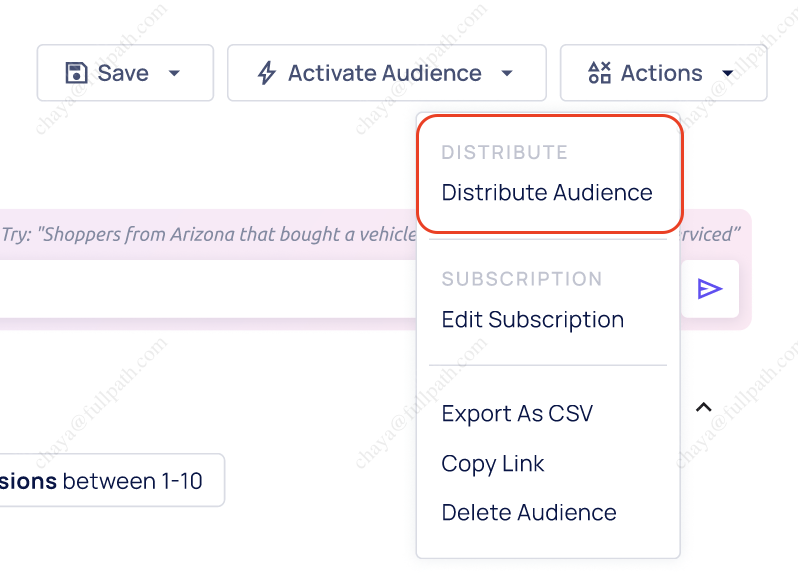Choose Edit Subscription menu entry

coord(532,320)
